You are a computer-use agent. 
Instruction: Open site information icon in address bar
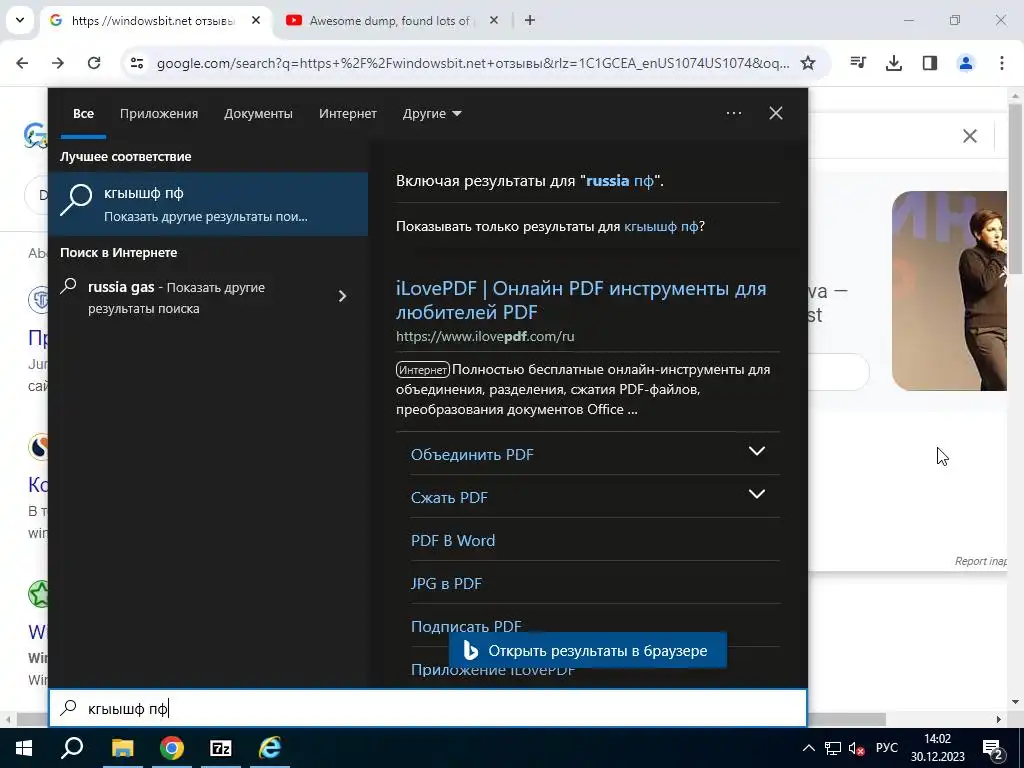click(x=137, y=63)
